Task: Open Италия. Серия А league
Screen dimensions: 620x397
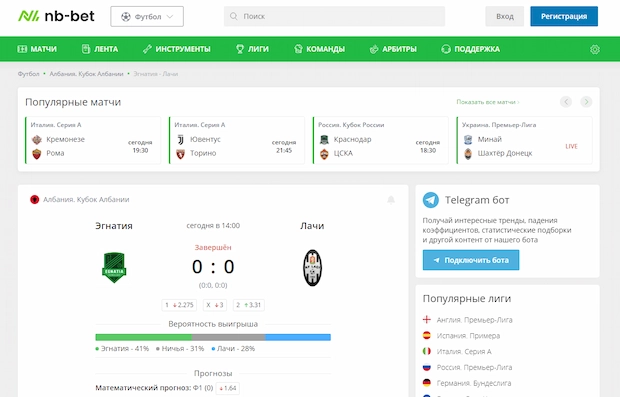Action: coord(464,352)
